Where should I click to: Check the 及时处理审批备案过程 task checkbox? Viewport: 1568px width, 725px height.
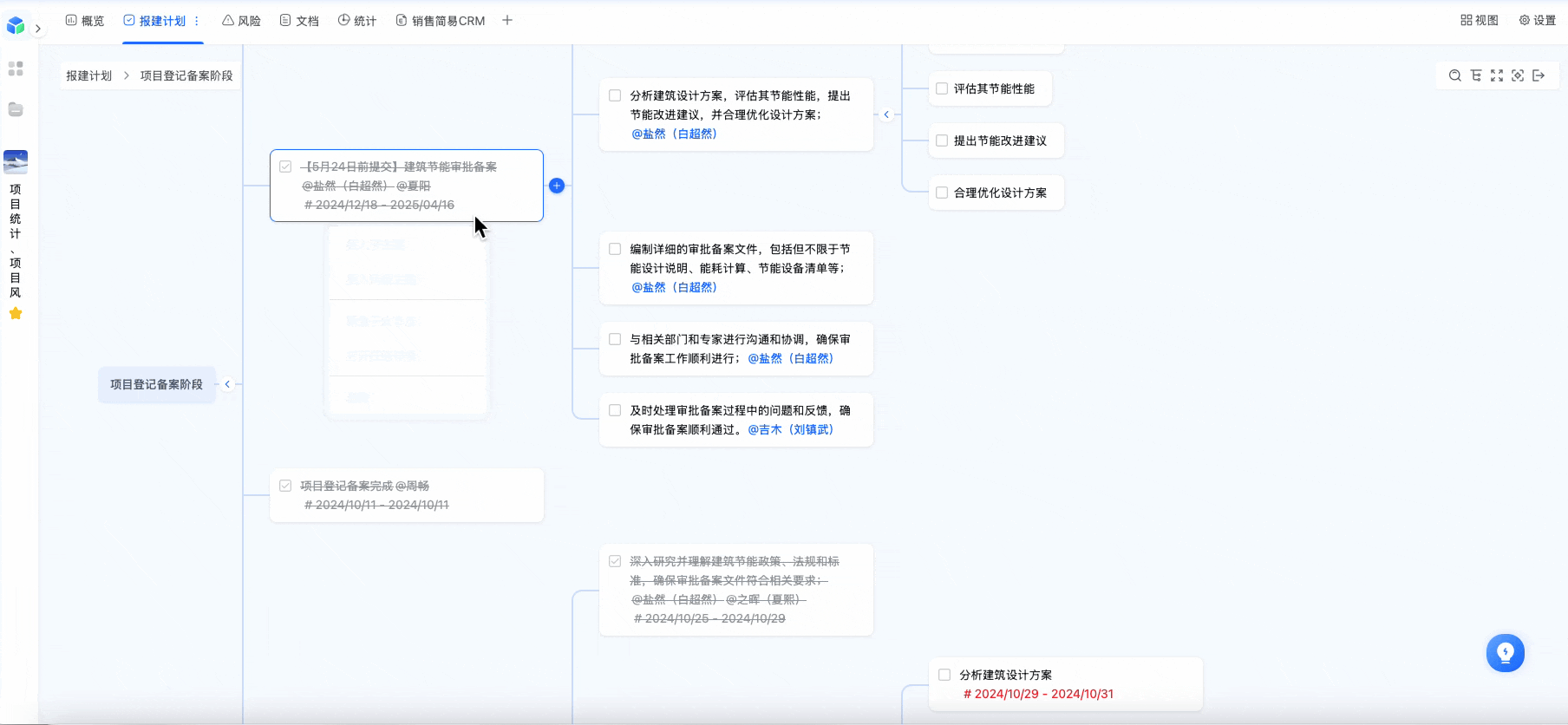615,410
